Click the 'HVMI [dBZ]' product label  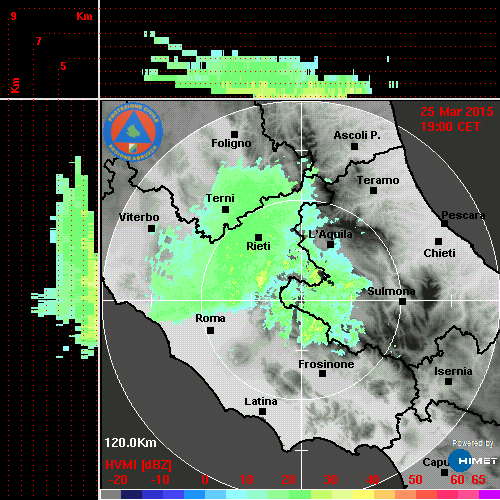(x=138, y=465)
